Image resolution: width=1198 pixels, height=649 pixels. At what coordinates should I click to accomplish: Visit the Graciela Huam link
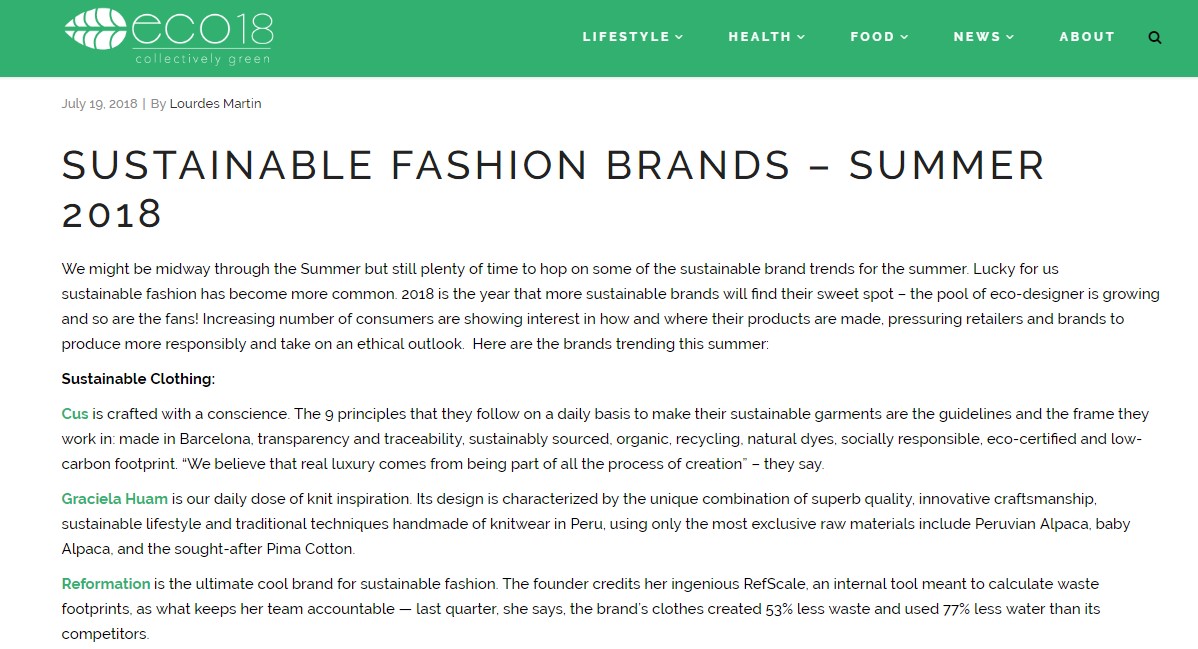coord(114,498)
